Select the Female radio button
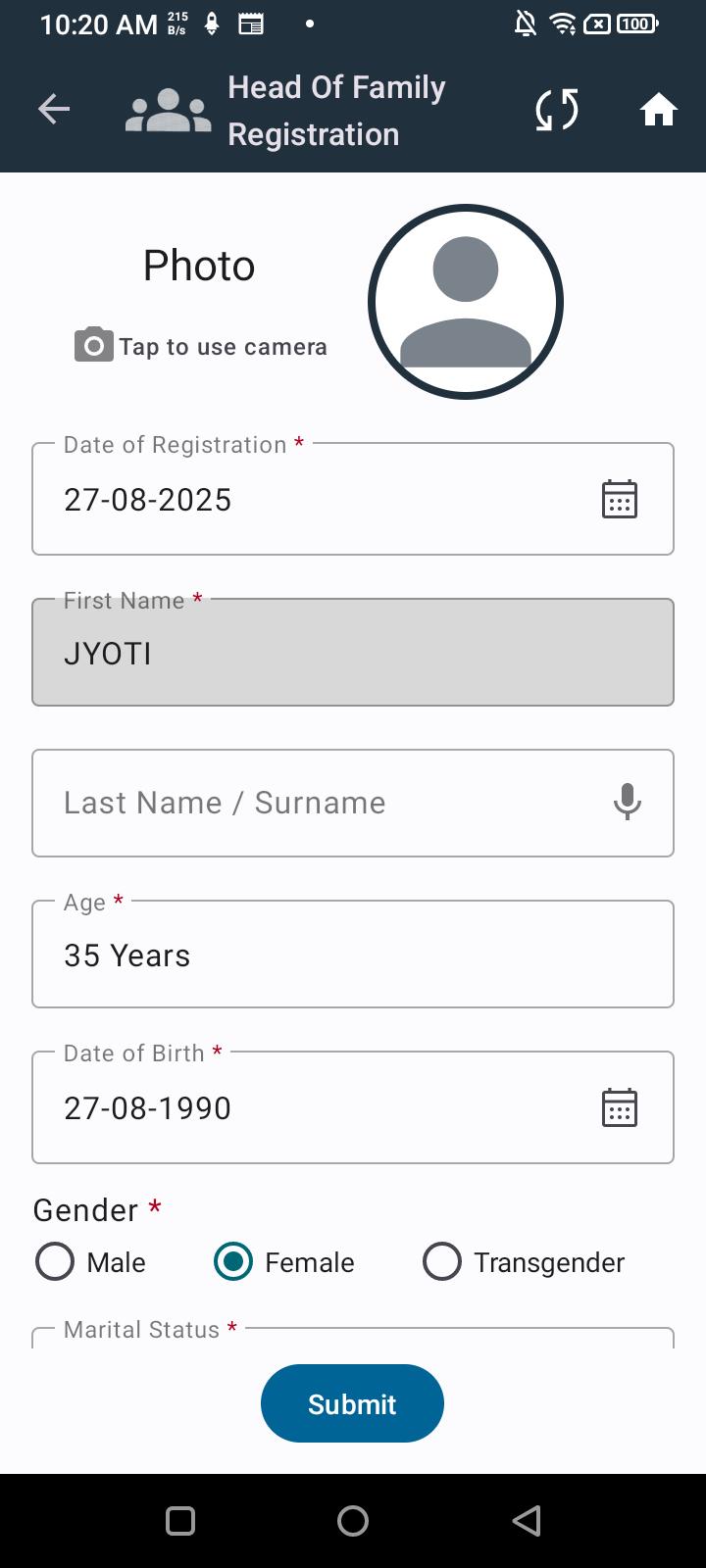 coord(233,1262)
